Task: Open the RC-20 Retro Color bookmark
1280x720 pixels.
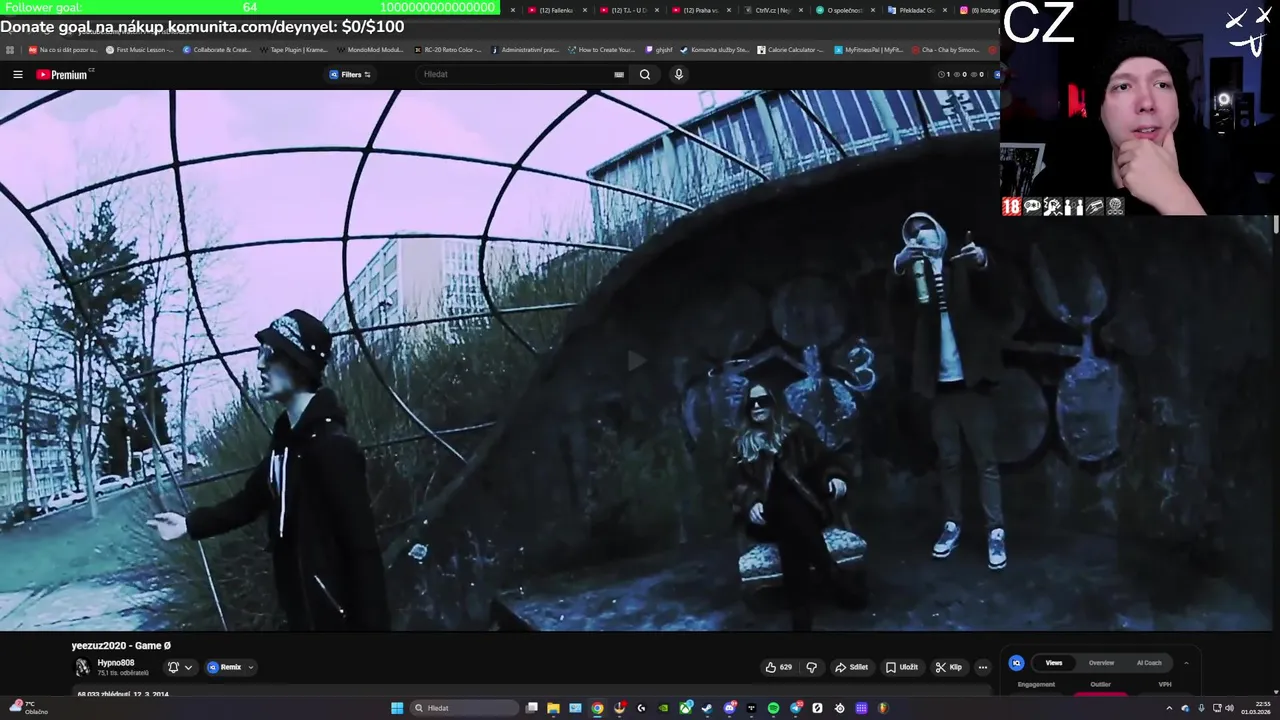Action: 447,49
